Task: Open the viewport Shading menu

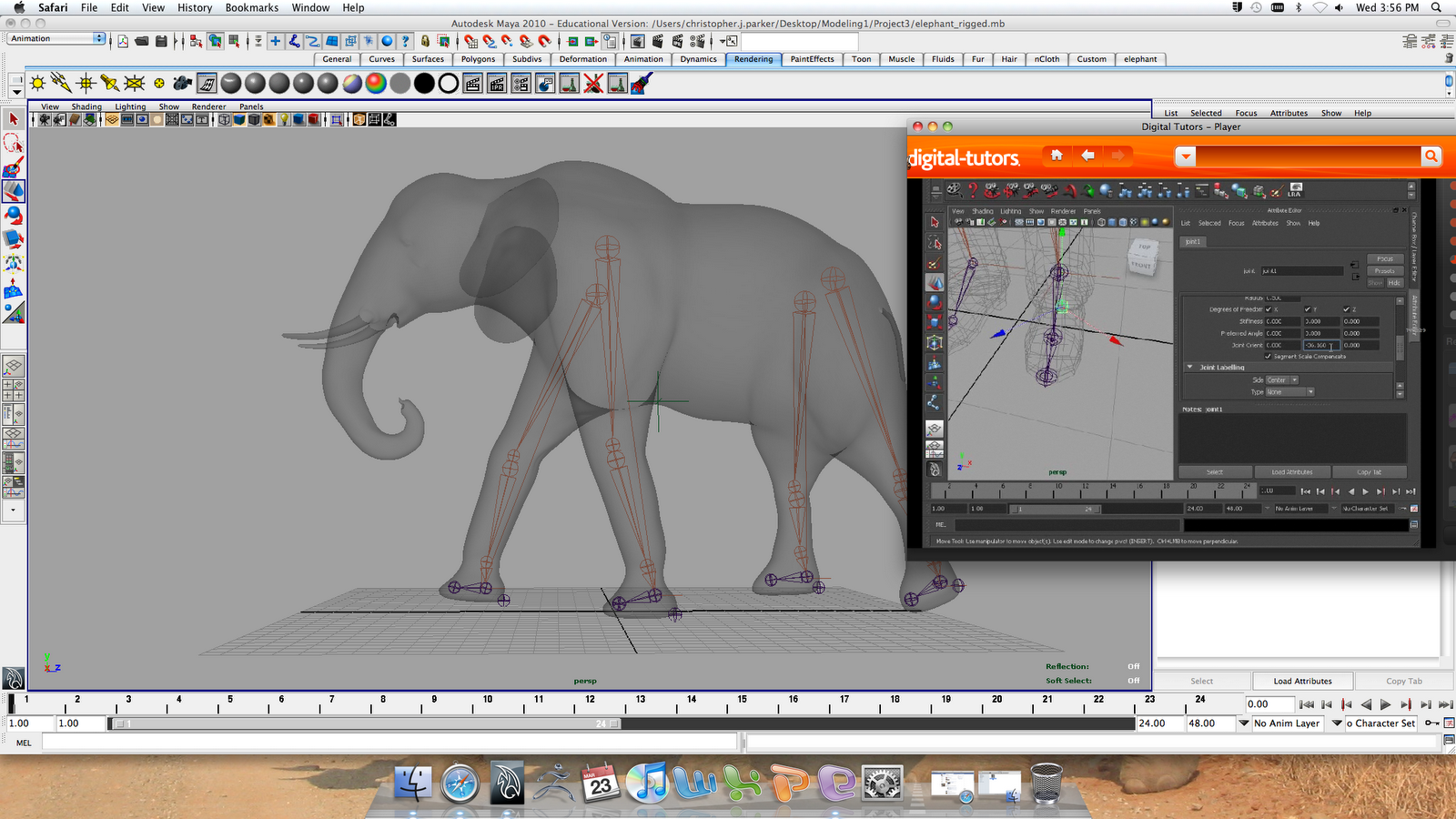Action: click(x=86, y=107)
